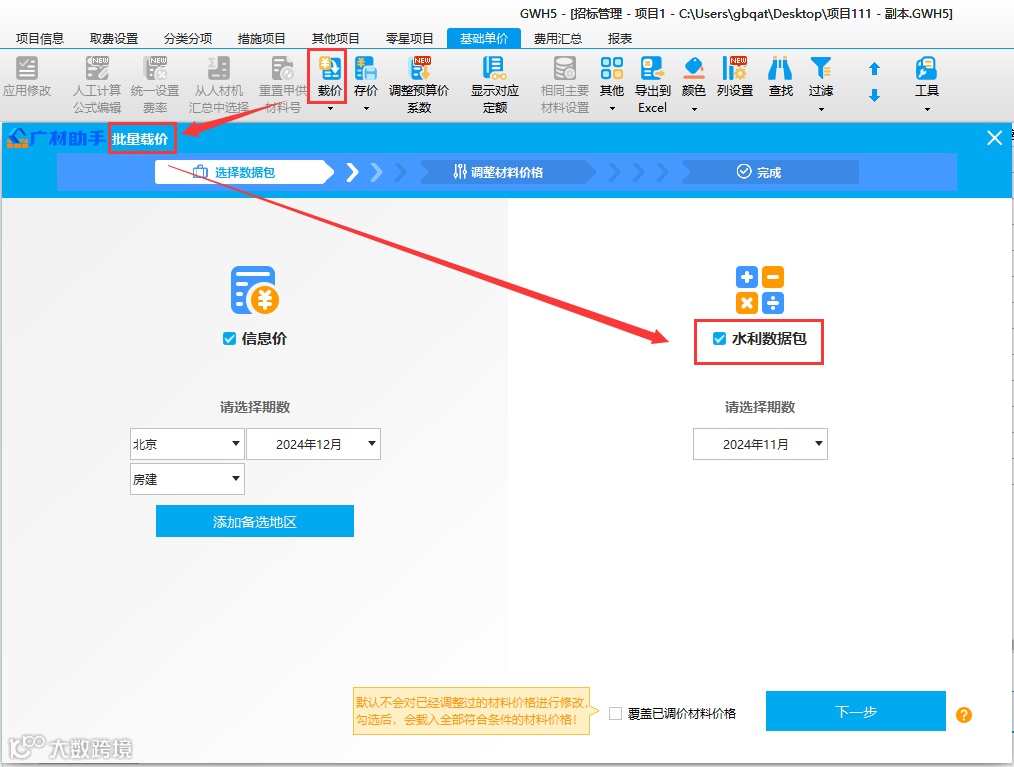
Task: Click the 应用修改 toolbar icon
Action: [27, 68]
